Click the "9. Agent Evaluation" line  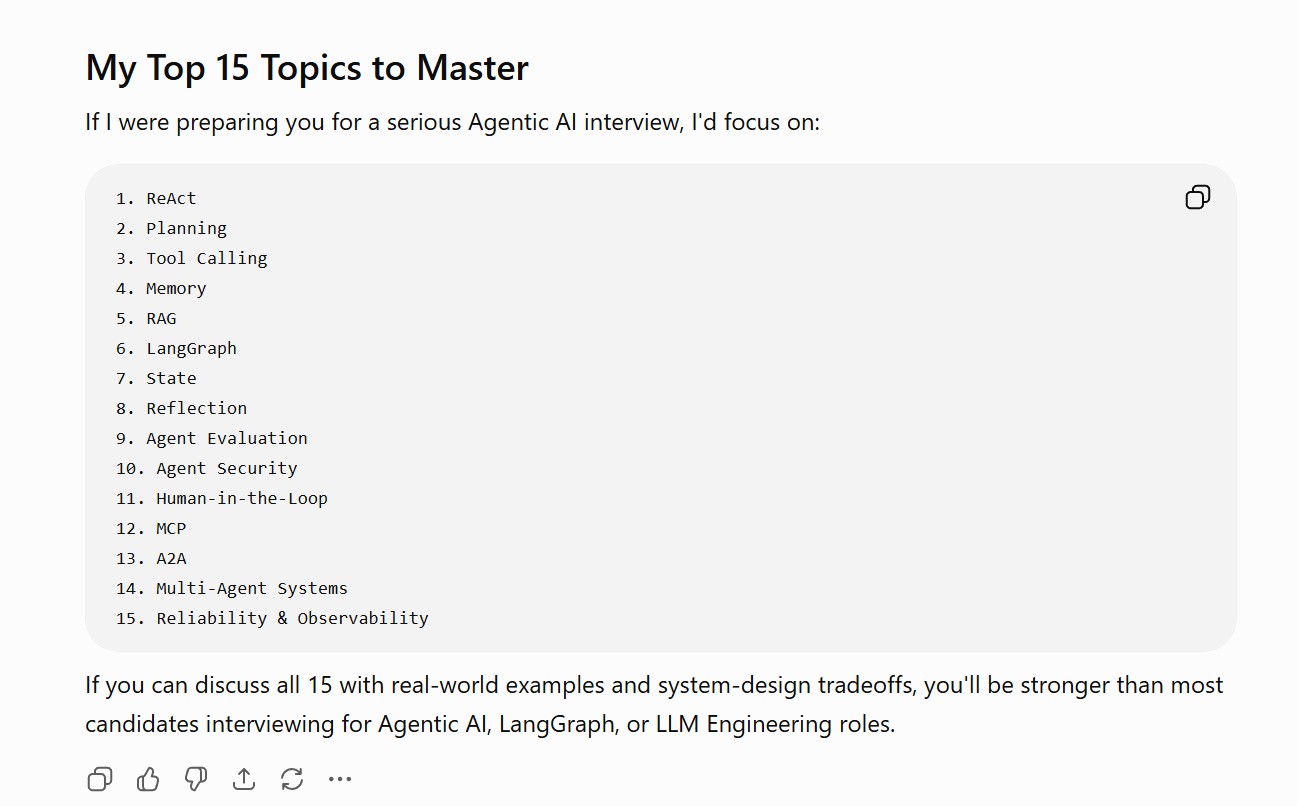click(x=211, y=438)
